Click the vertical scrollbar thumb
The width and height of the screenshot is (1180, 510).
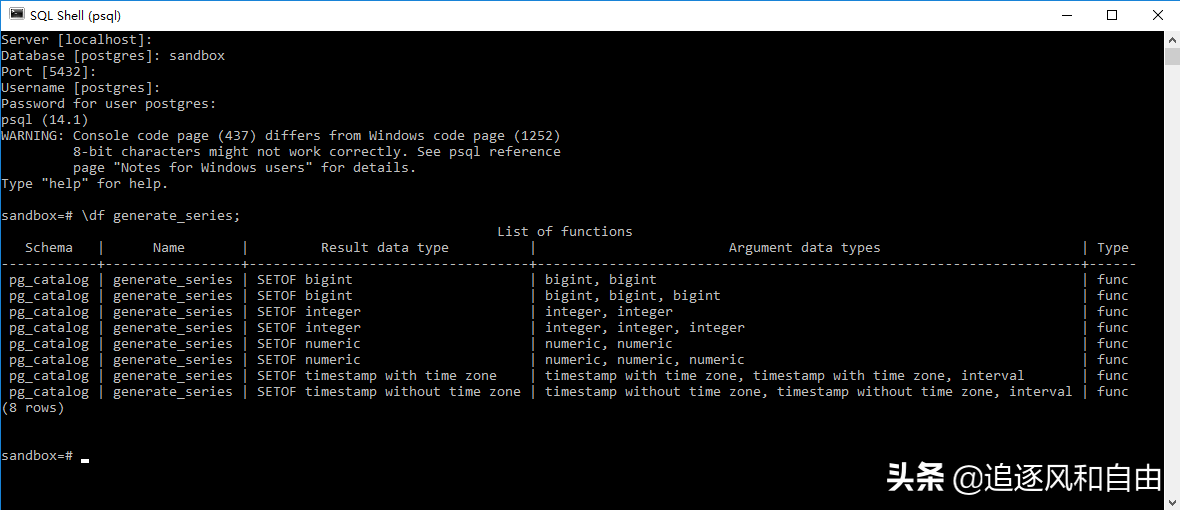[1172, 56]
